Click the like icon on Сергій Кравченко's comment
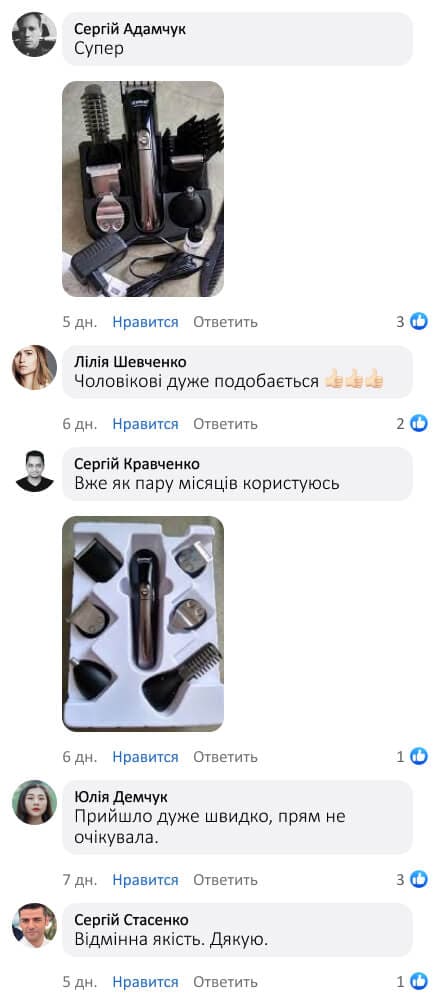Viewport: 440px width, 1005px height. [419, 756]
